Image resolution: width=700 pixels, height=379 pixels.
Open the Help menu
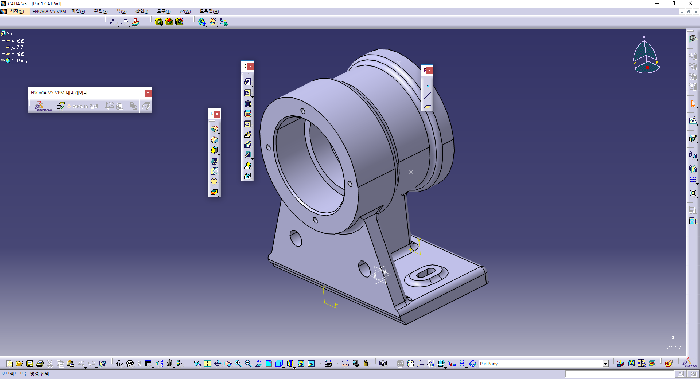coord(209,11)
